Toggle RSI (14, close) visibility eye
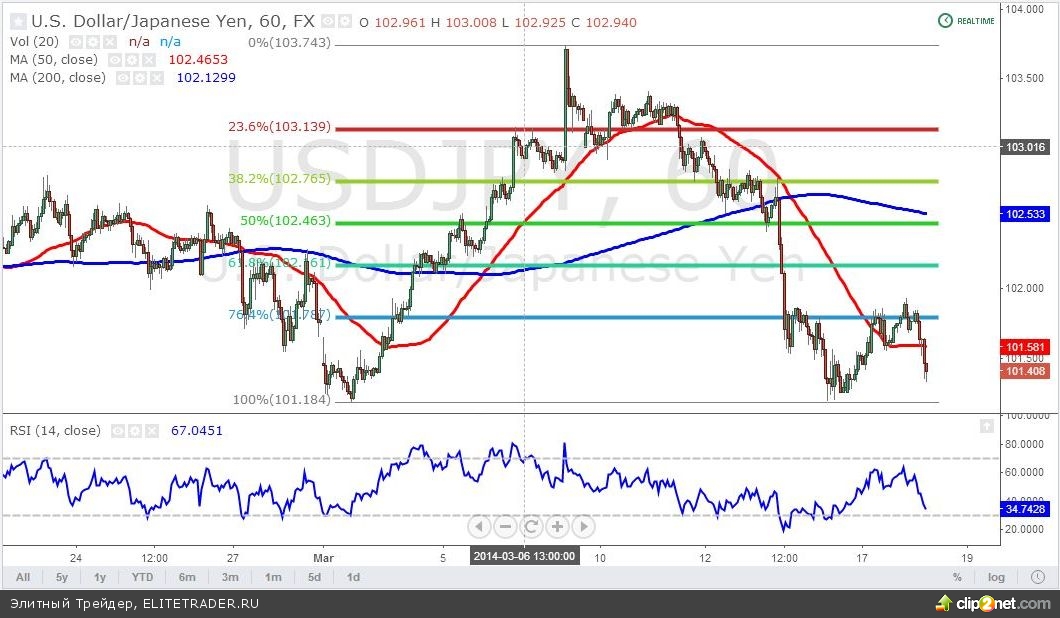This screenshot has height=618, width=1060. pyautogui.click(x=119, y=431)
